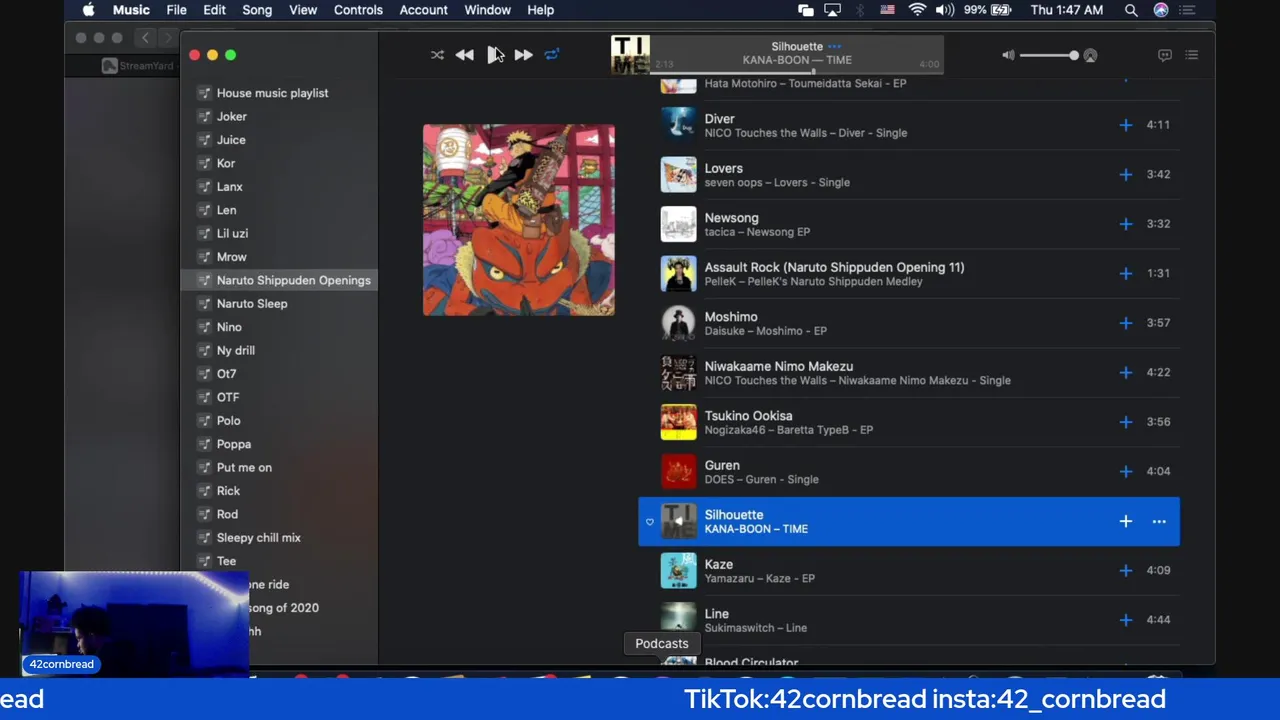The width and height of the screenshot is (1280, 720).
Task: Select Sleepy chill mix playlist
Action: pos(258,537)
